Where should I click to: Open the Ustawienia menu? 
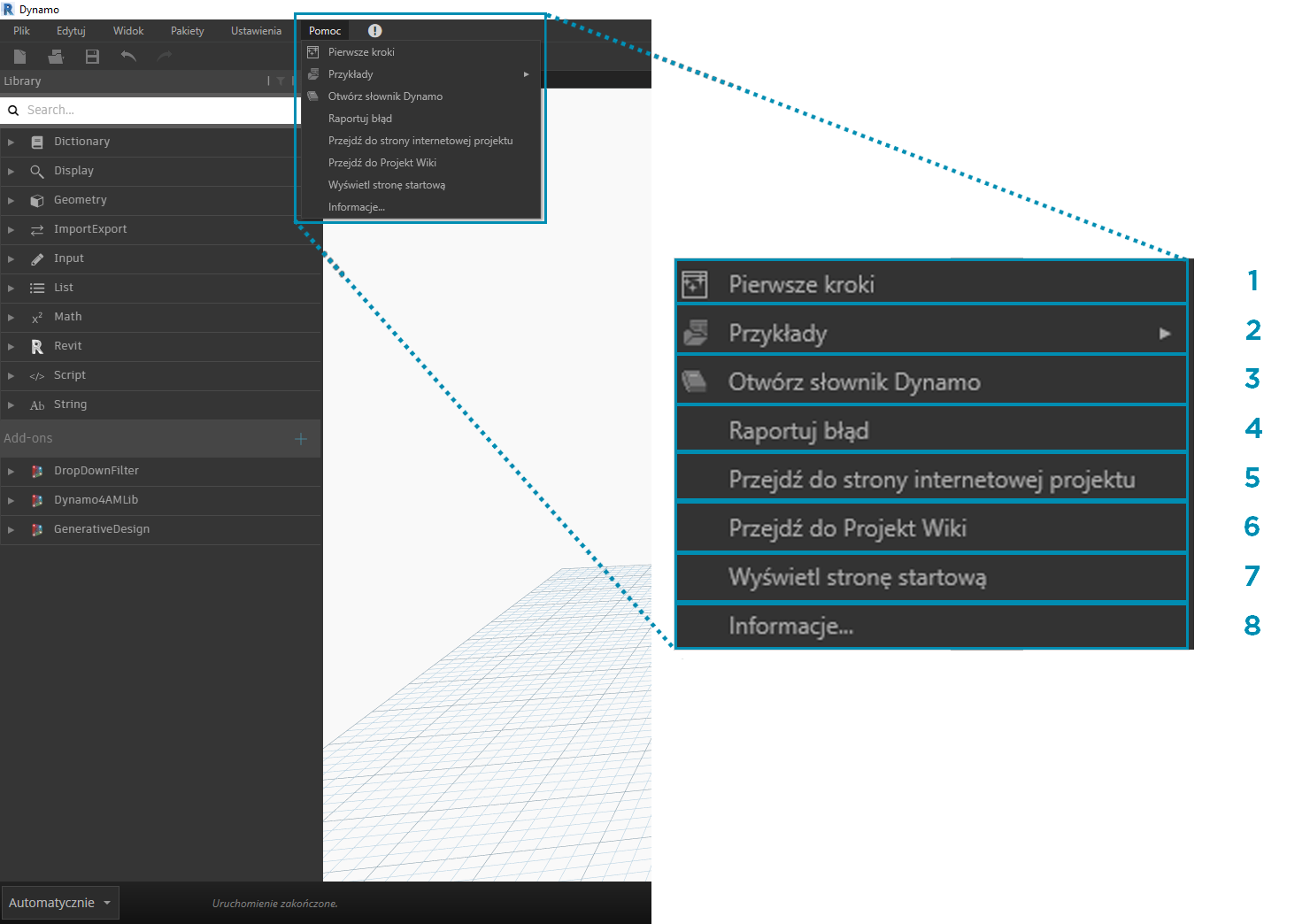point(257,31)
